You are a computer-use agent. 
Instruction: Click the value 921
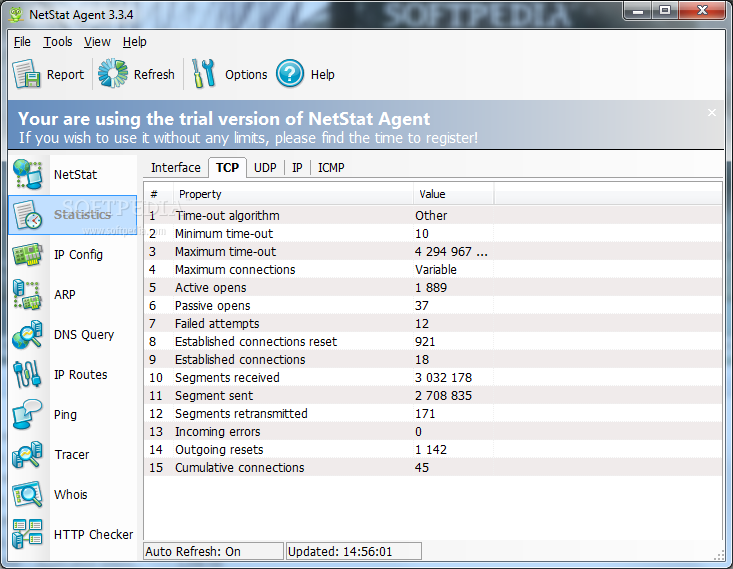tap(425, 341)
